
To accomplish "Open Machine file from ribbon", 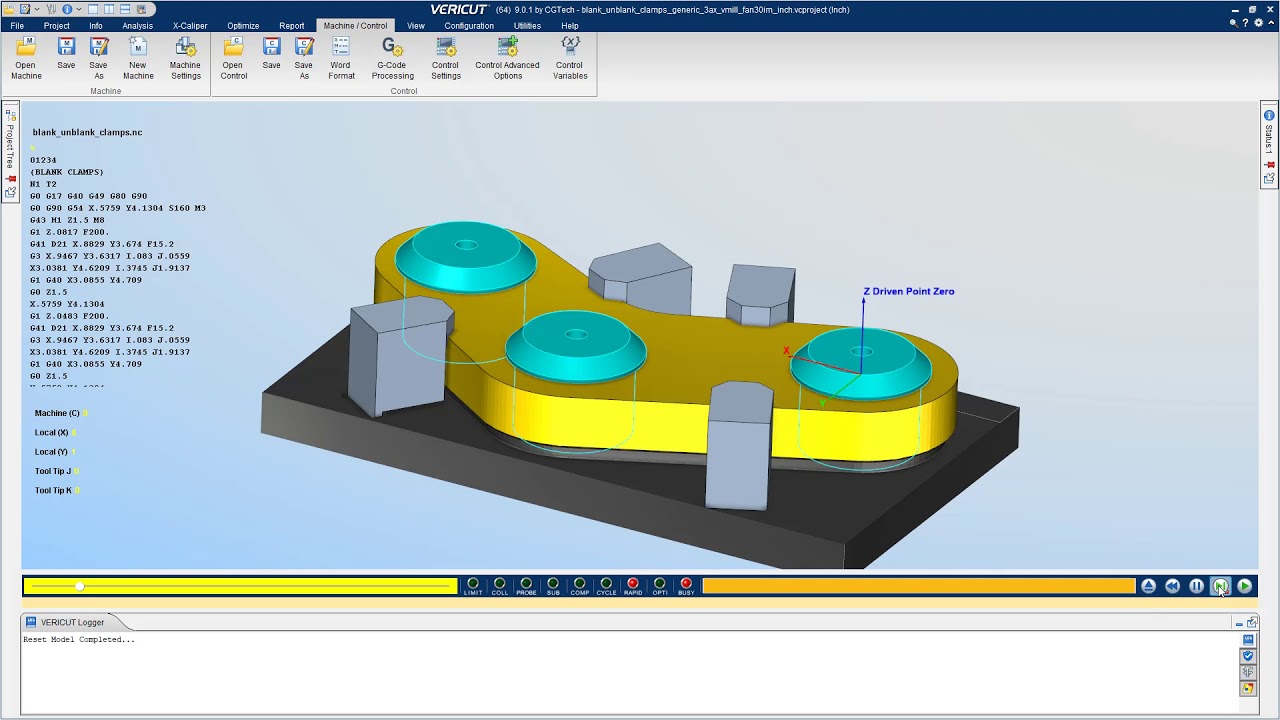I will (x=26, y=58).
